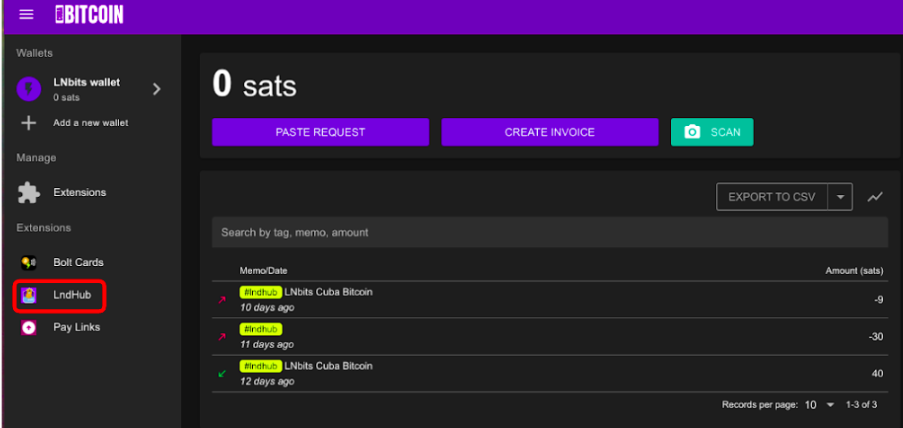903x428 pixels.
Task: Sort by Amount (sats) column header
Action: (x=854, y=271)
